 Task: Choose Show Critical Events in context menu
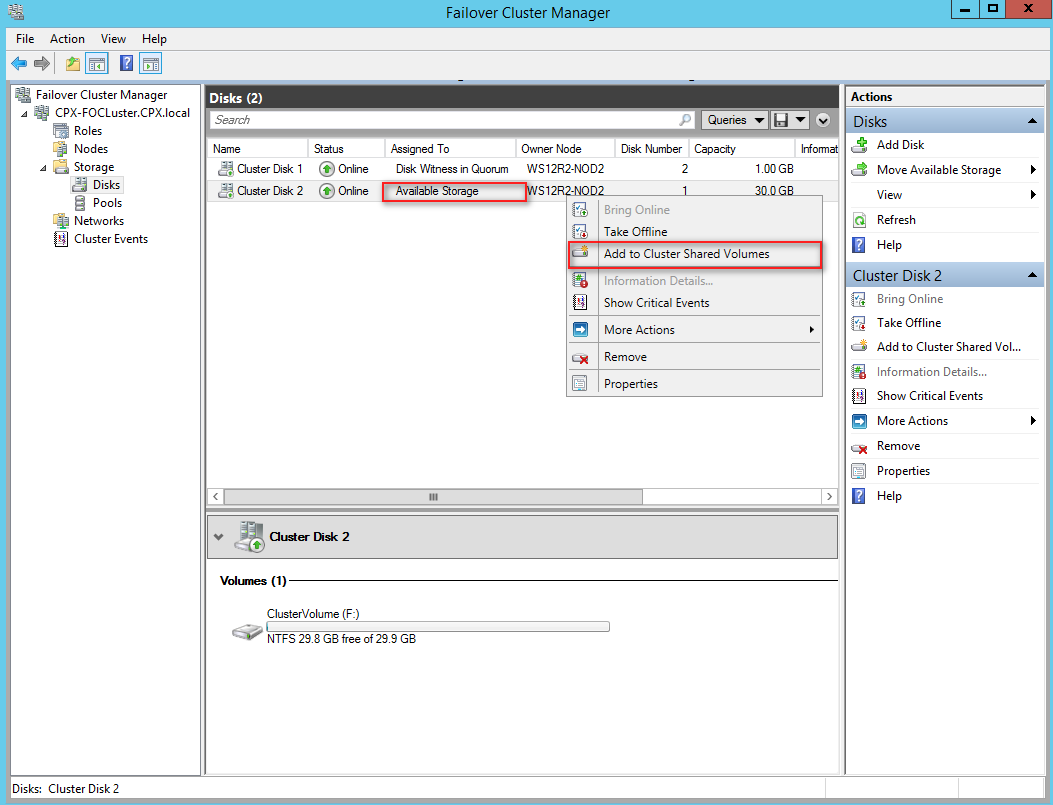pos(694,303)
